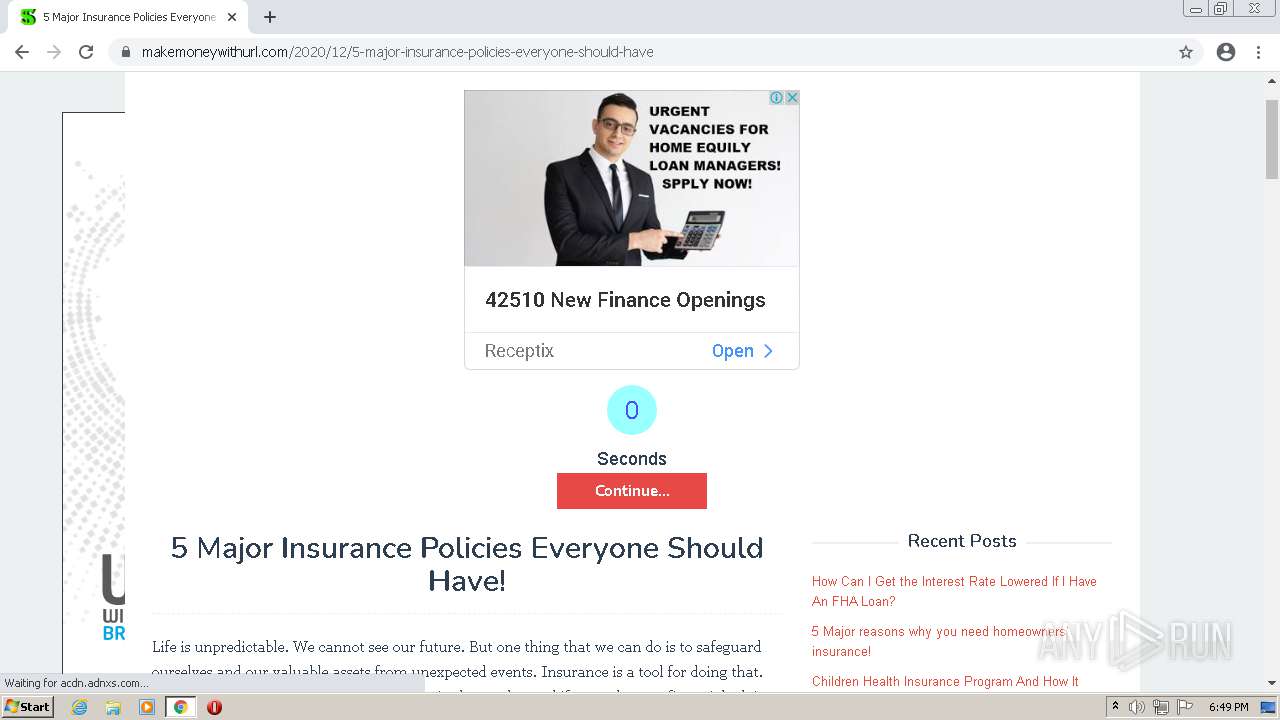Open 'Children Health Insurance Program' post
The width and height of the screenshot is (1280, 720).
click(945, 682)
